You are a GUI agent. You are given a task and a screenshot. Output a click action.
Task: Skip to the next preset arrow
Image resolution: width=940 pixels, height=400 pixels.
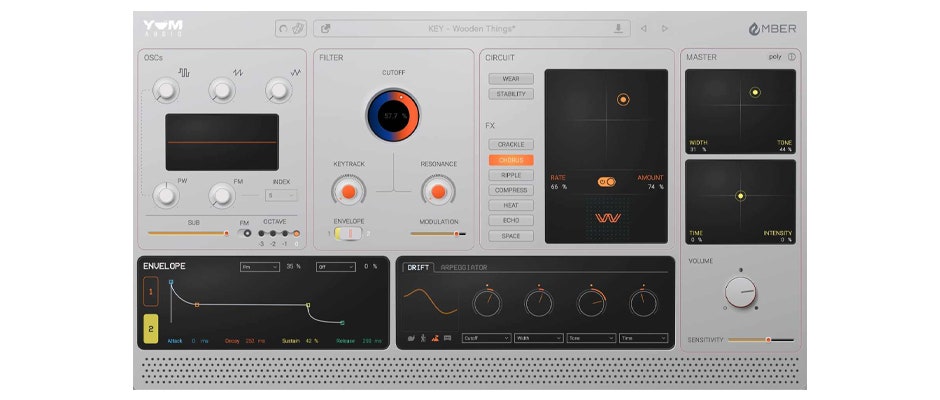coord(665,29)
